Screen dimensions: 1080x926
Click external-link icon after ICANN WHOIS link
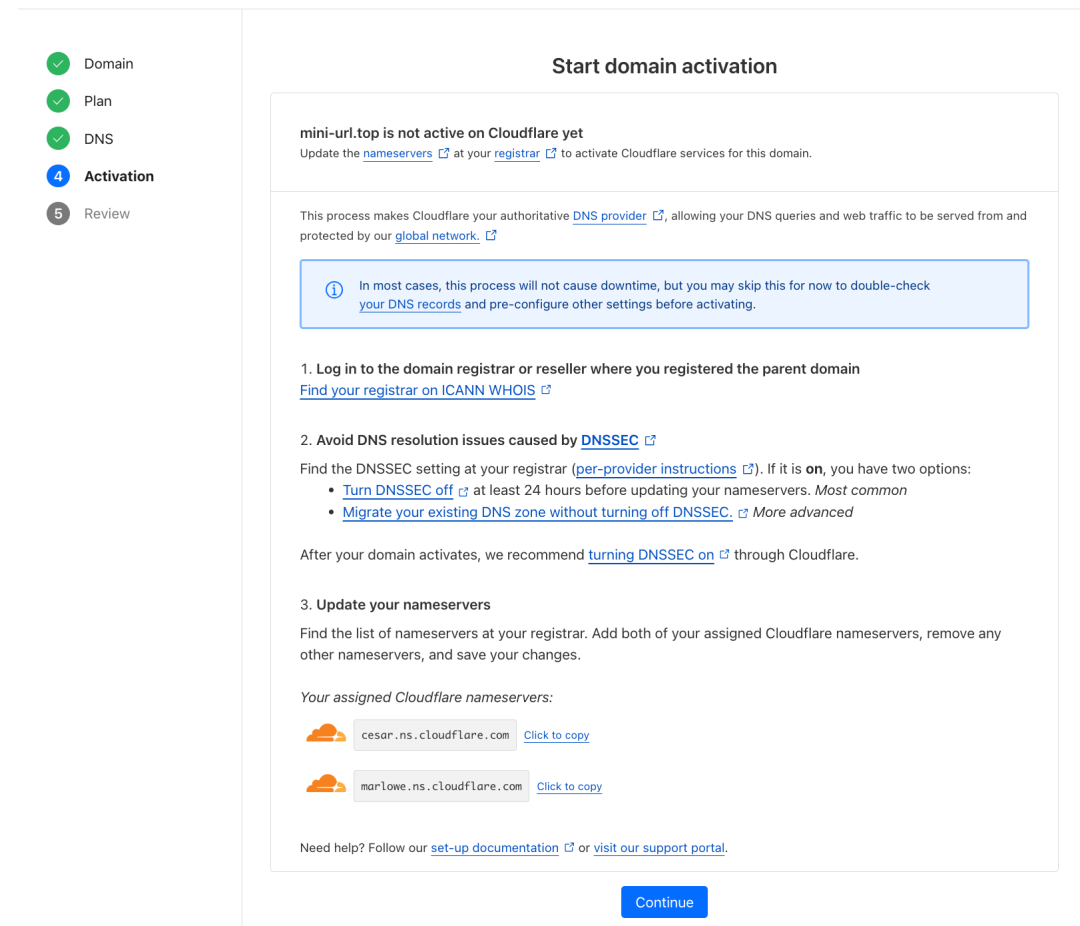(x=546, y=389)
